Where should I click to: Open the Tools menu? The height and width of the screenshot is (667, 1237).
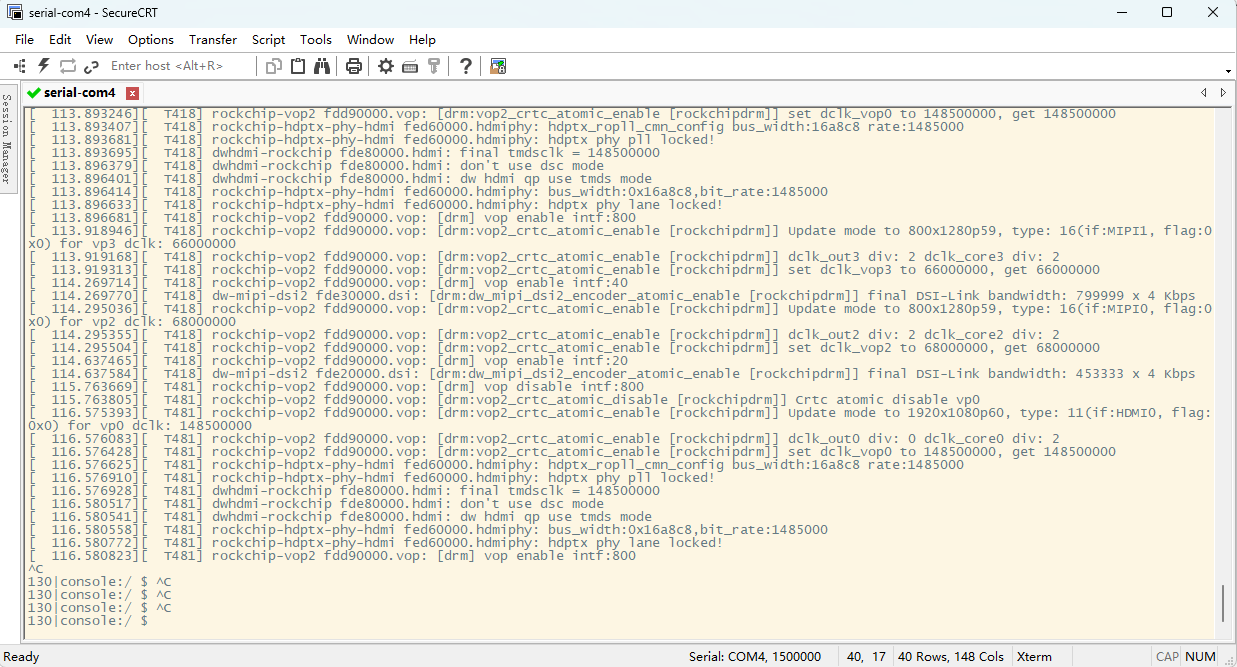pyautogui.click(x=316, y=39)
